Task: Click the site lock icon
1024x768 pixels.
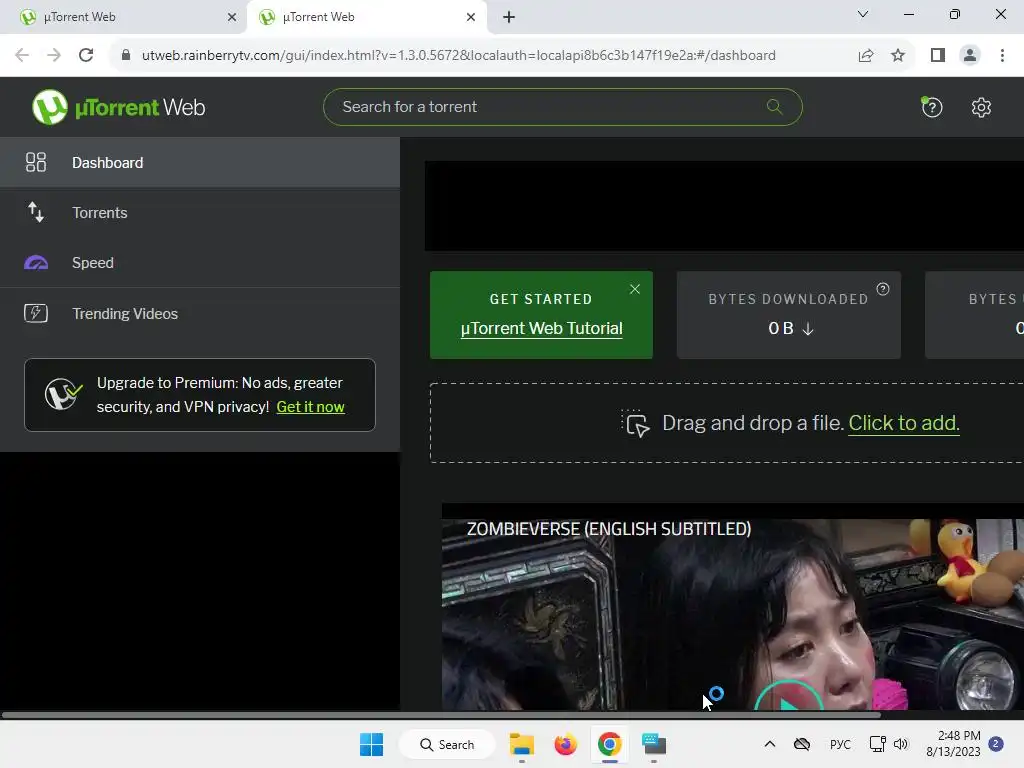Action: pos(126,55)
